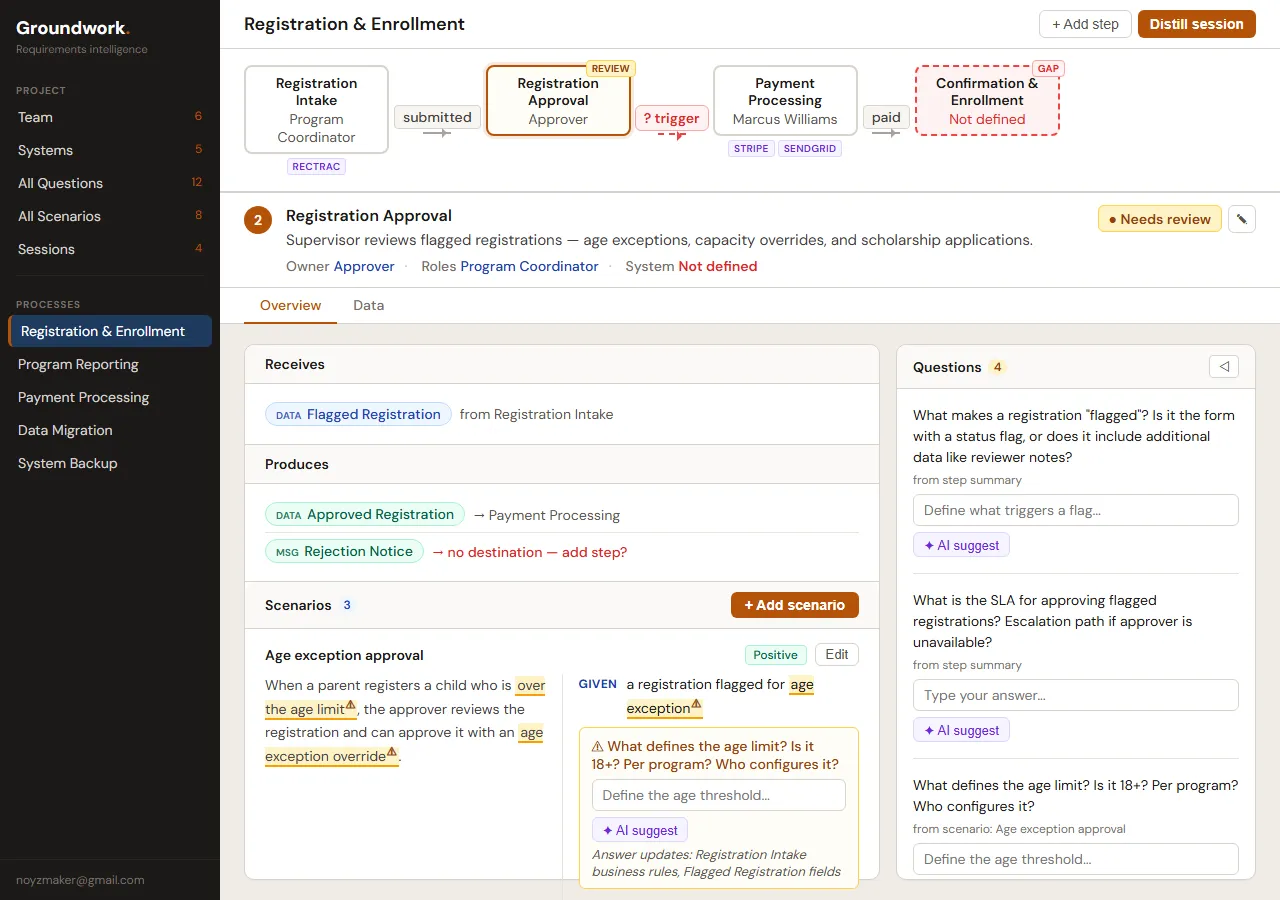Click the Add step button
1280x900 pixels.
click(1085, 24)
